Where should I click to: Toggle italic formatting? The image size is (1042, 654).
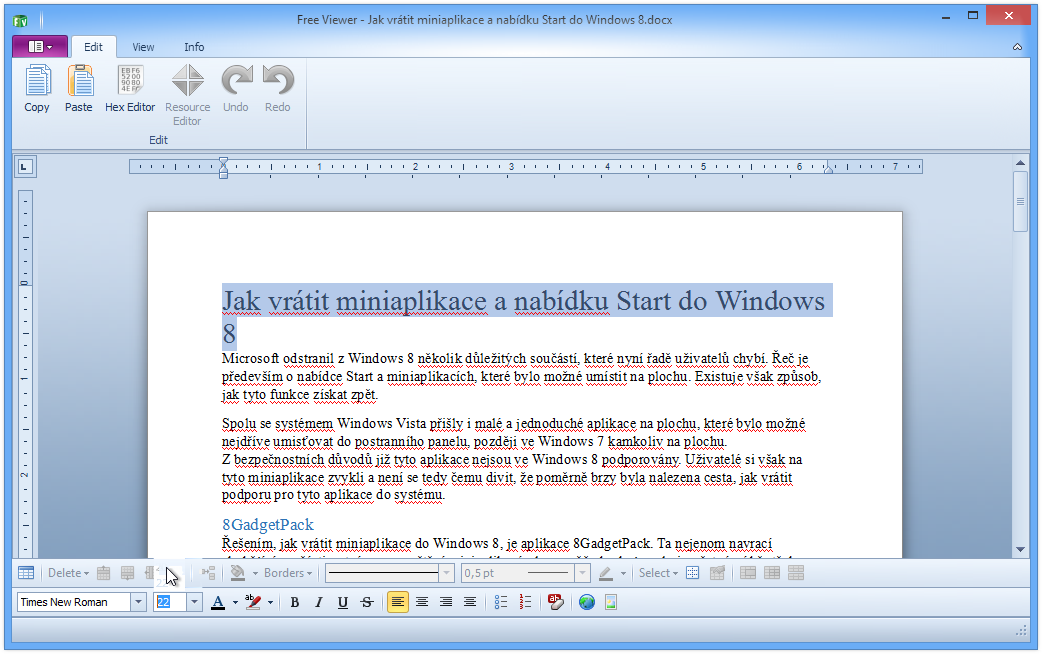319,602
